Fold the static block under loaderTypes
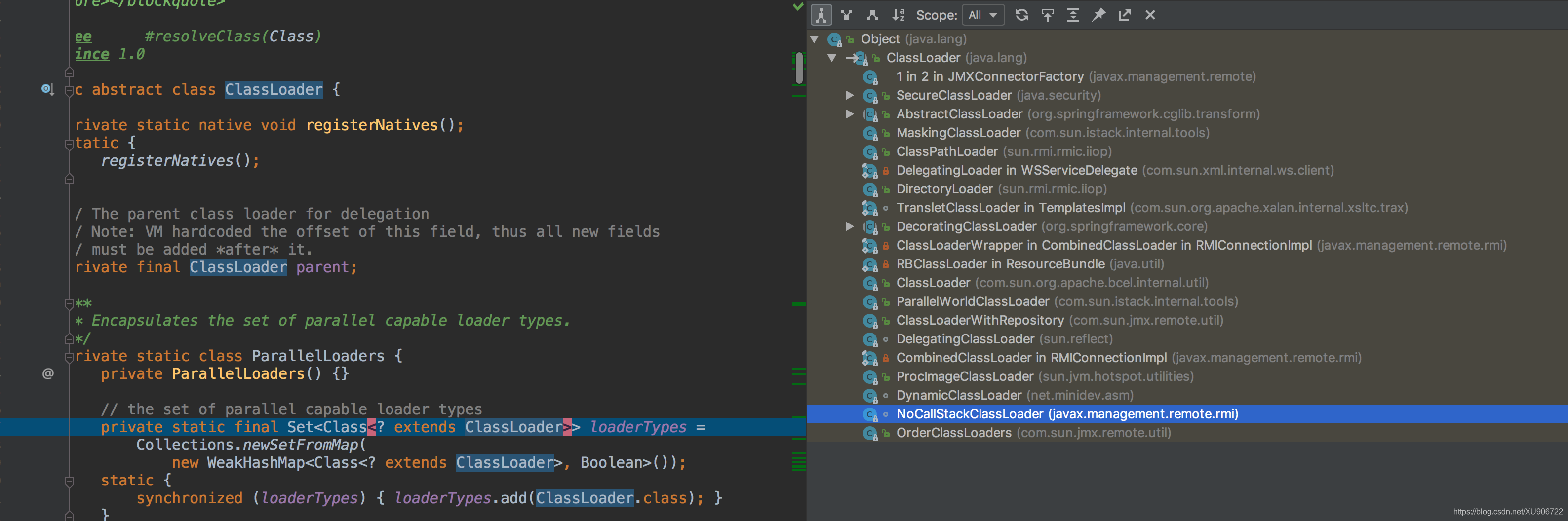This screenshot has height=521, width=1568. pyautogui.click(x=70, y=482)
